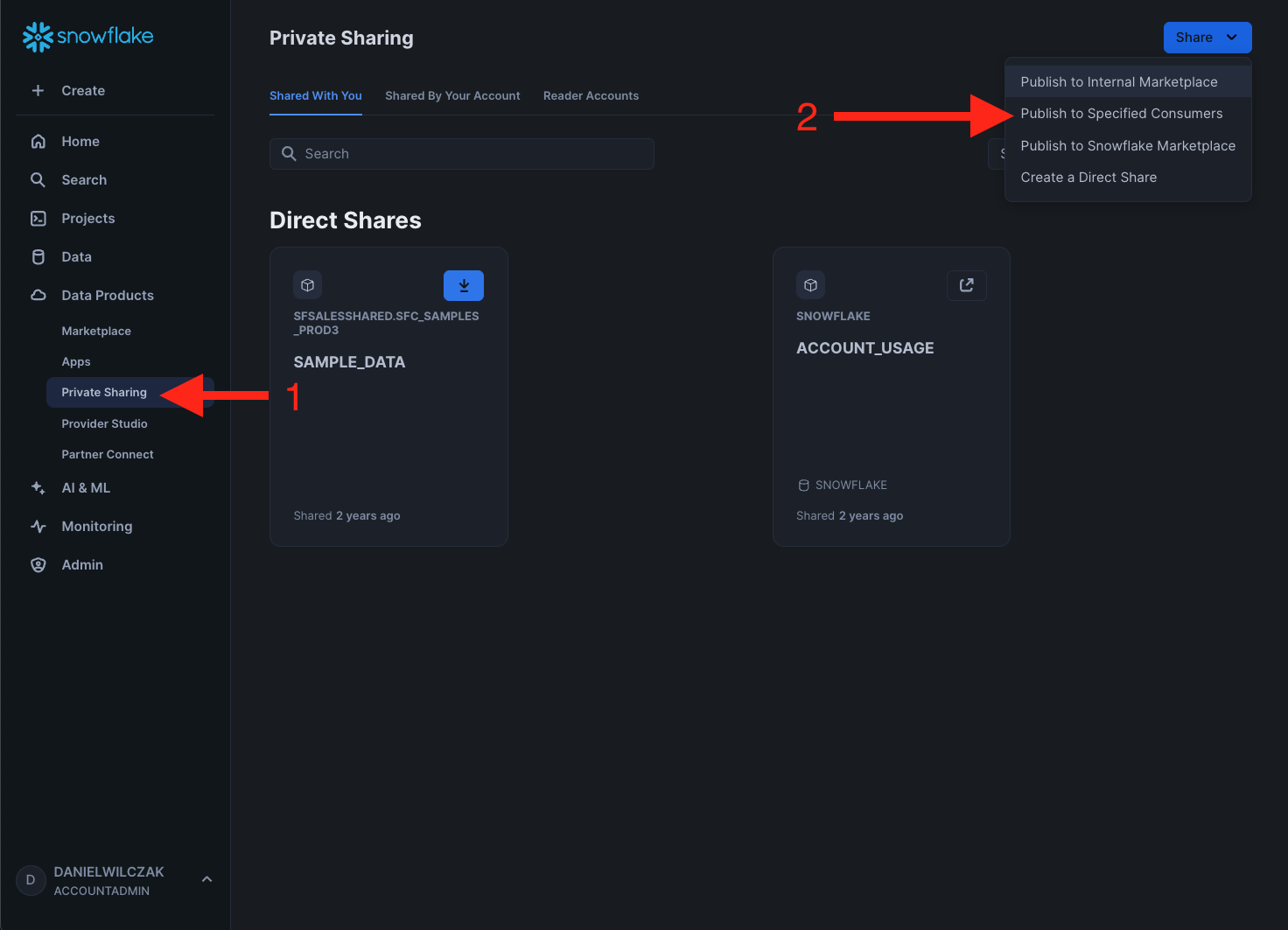Open the Reader Accounts tab
This screenshot has height=930, width=1288.
[591, 95]
